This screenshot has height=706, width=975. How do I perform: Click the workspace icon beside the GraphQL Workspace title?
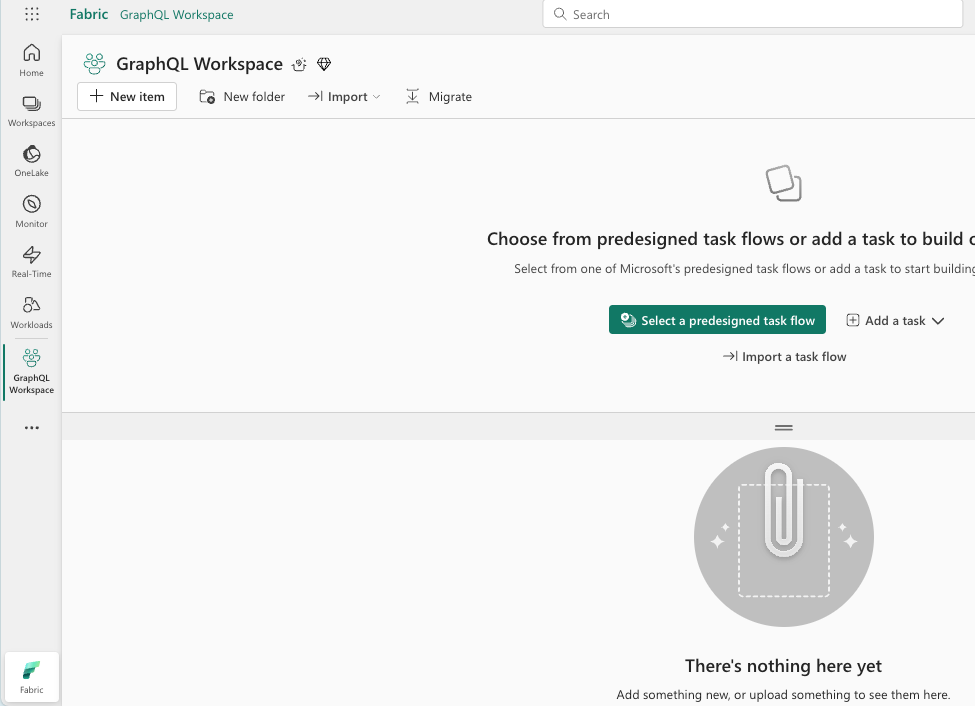[95, 64]
